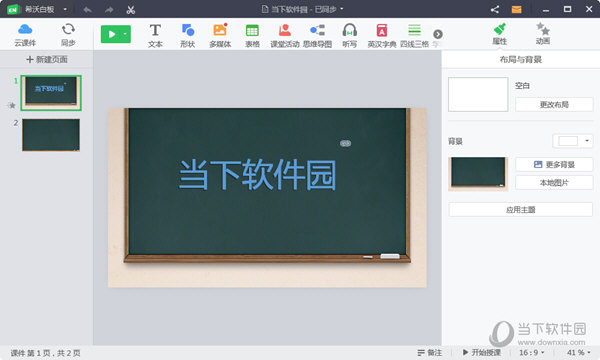The width and height of the screenshot is (600, 360).
Task: Select the 文本 text tool
Action: [x=155, y=35]
